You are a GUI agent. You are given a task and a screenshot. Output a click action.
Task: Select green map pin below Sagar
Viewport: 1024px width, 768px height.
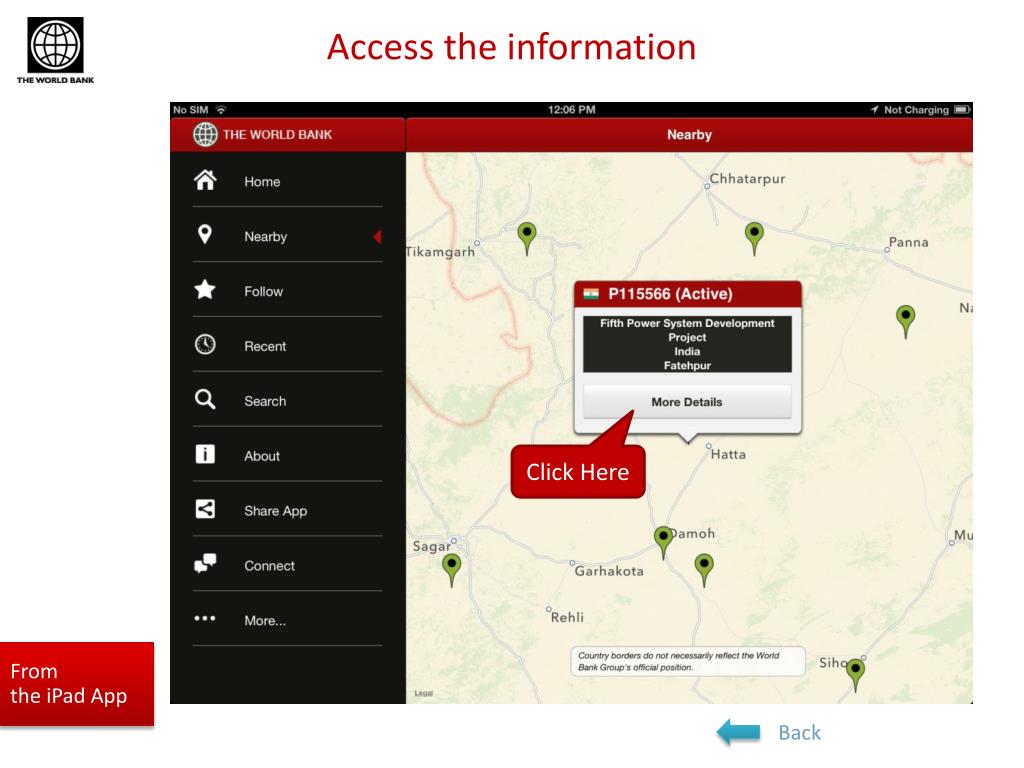tap(452, 570)
